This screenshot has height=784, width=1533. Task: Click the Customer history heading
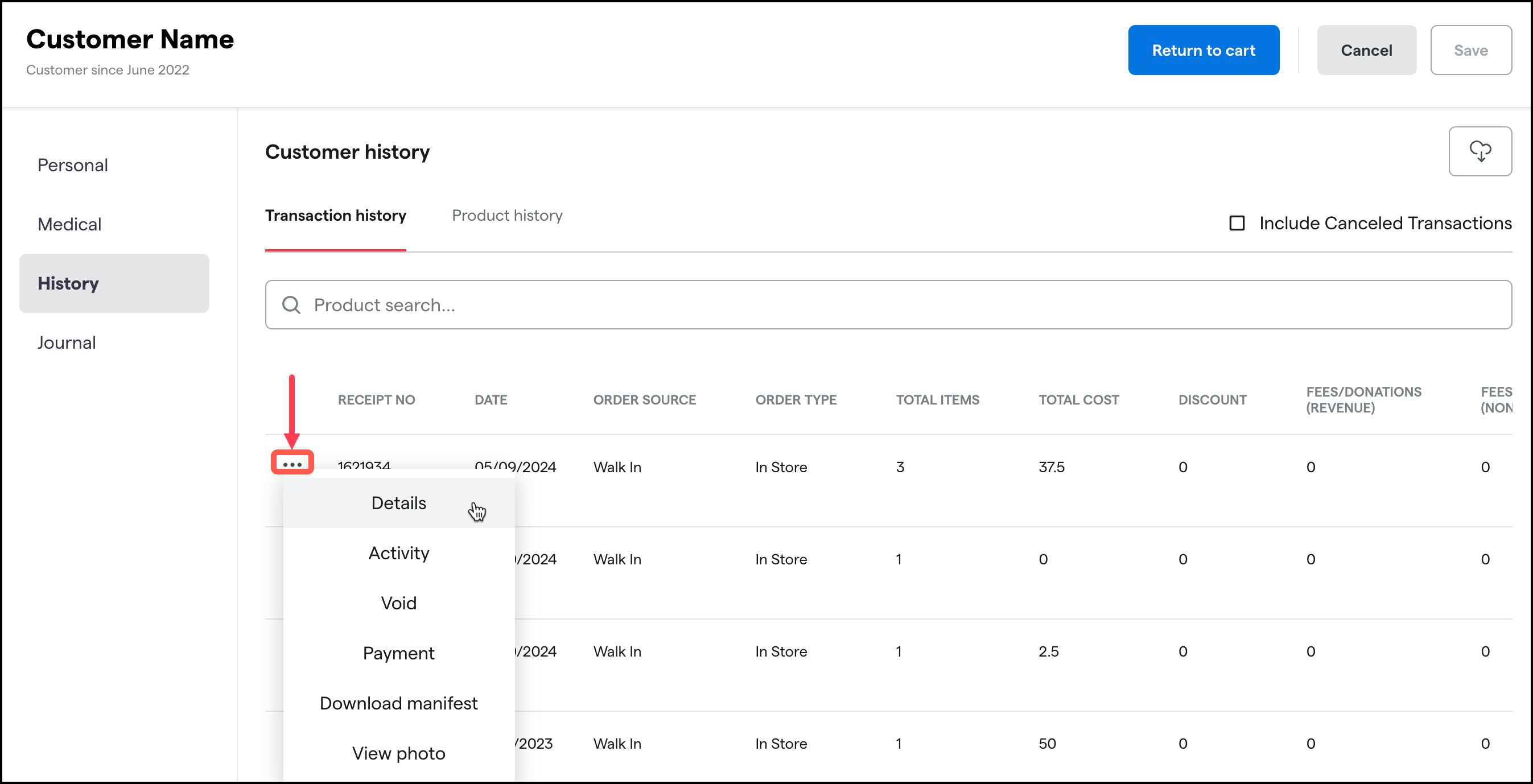tap(347, 152)
